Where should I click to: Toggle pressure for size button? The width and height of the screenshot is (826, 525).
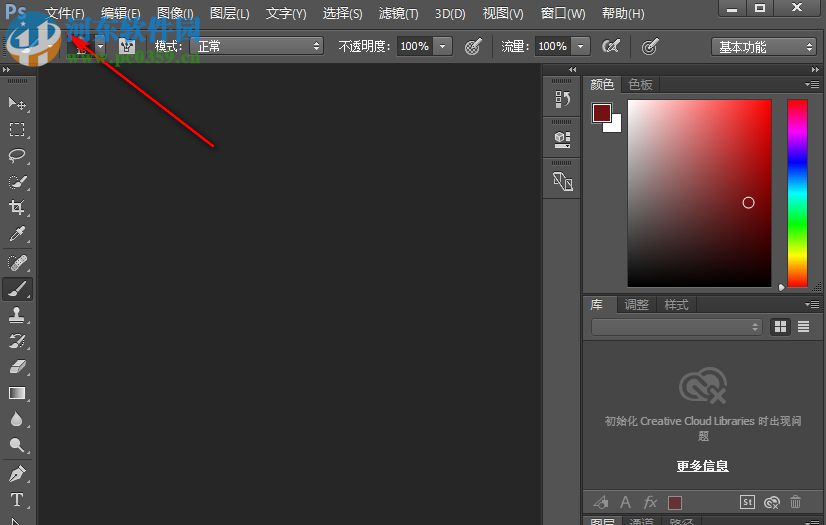[x=650, y=46]
